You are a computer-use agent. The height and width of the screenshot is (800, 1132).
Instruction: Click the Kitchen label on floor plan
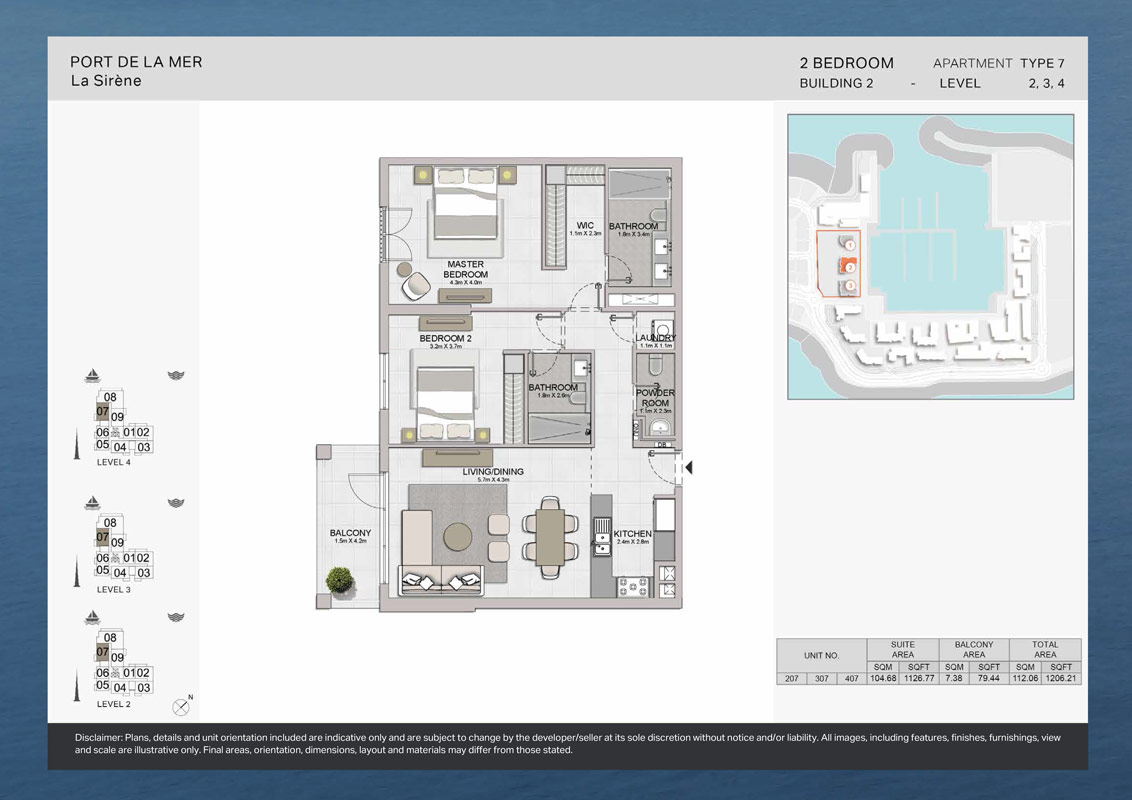pyautogui.click(x=632, y=534)
